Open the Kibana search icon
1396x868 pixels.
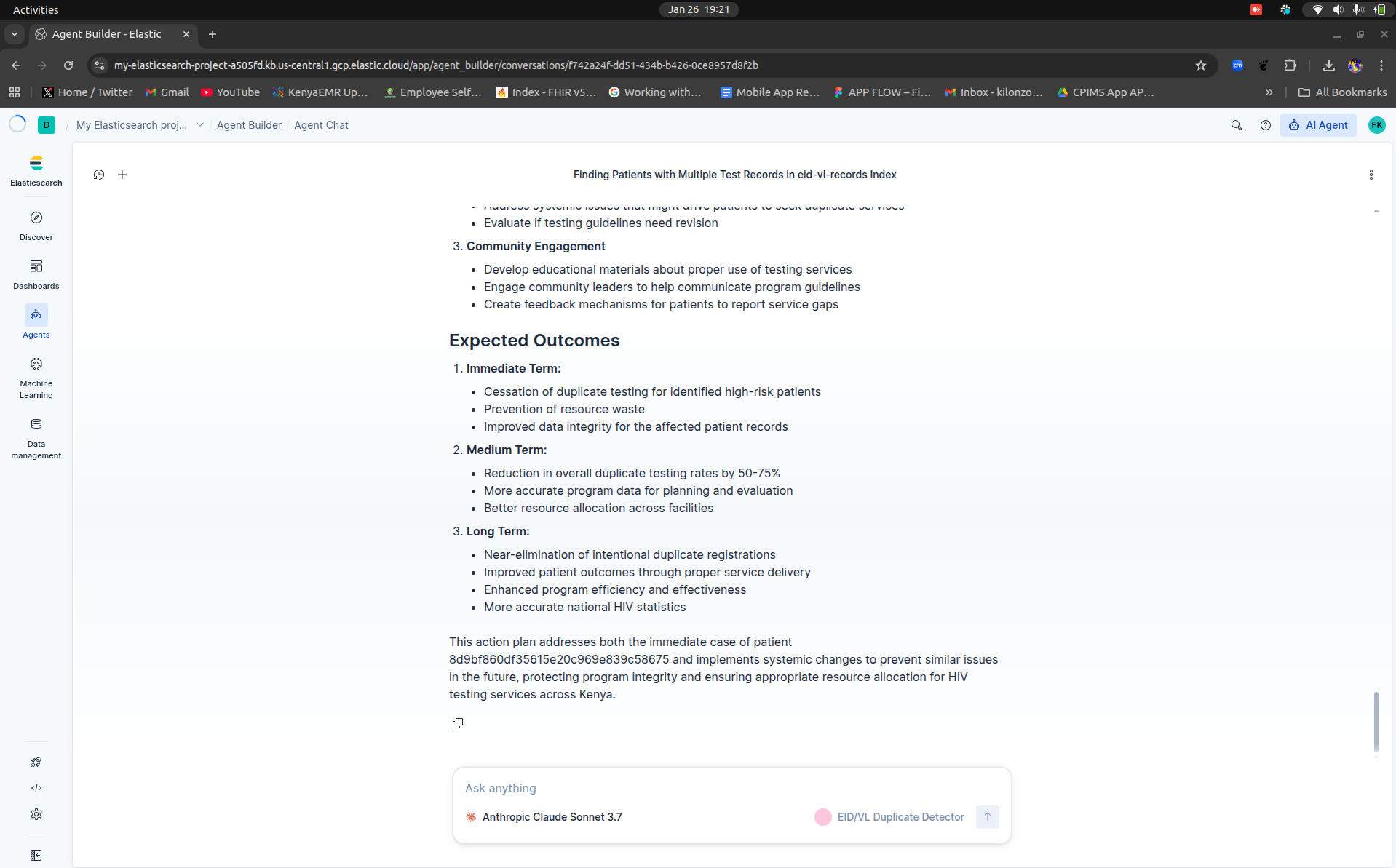[1236, 125]
